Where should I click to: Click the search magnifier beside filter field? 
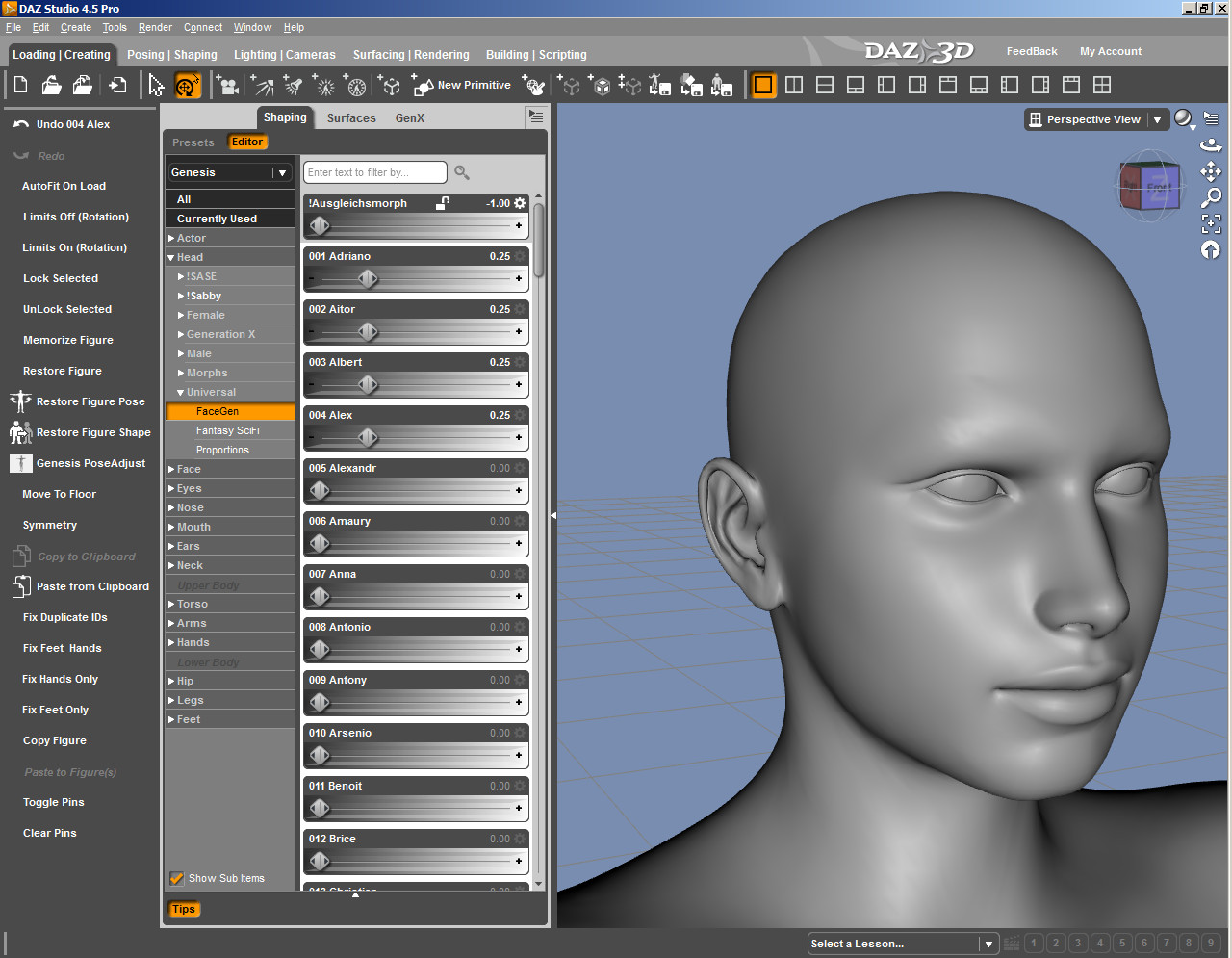(462, 172)
